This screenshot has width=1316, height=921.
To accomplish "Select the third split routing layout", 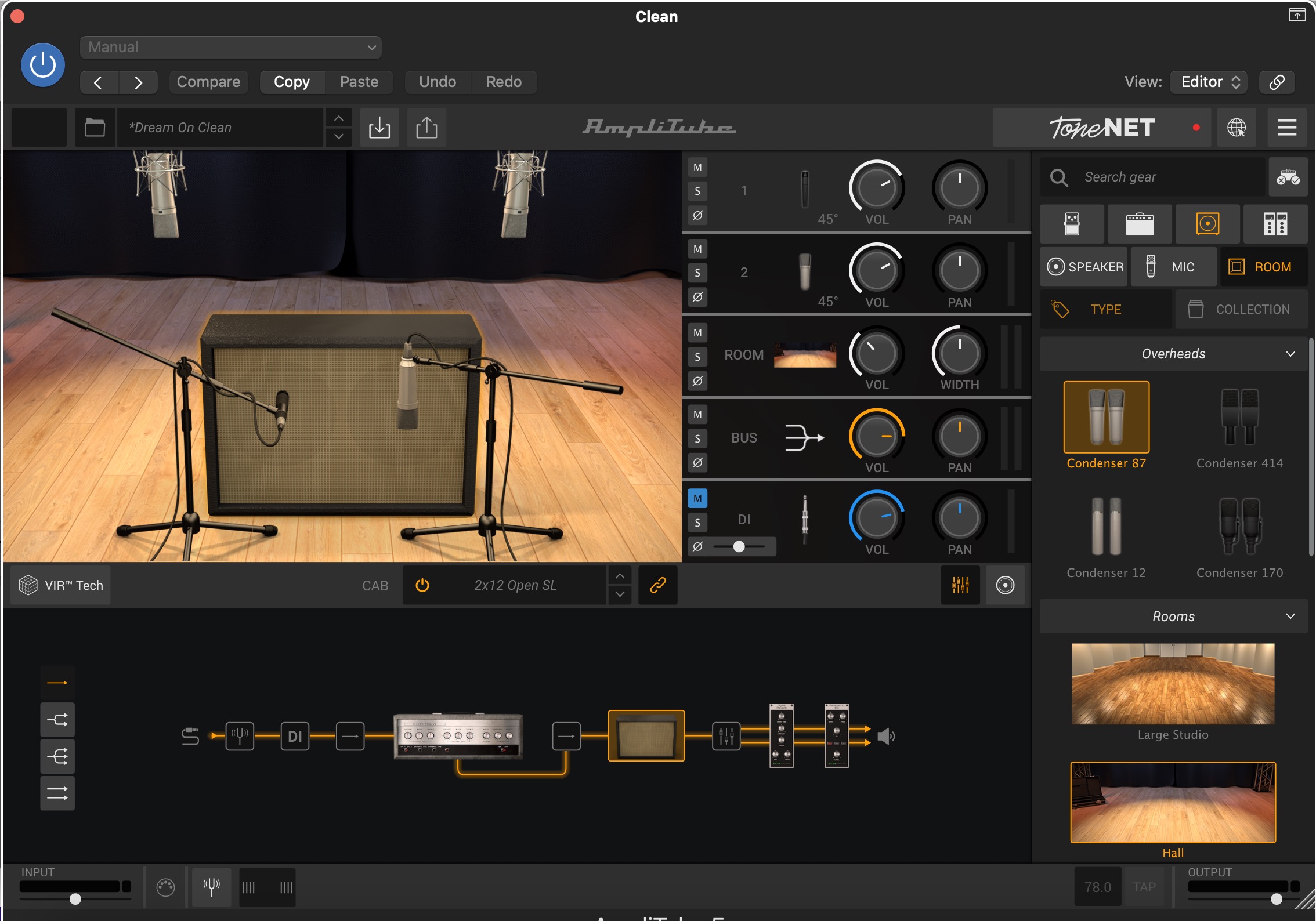I will (57, 756).
